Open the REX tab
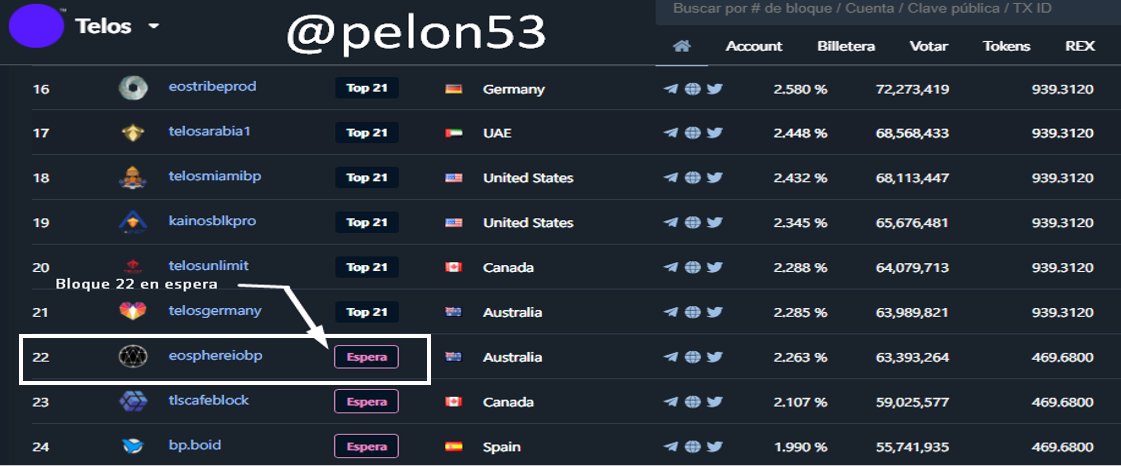This screenshot has height=466, width=1121. click(x=1080, y=46)
